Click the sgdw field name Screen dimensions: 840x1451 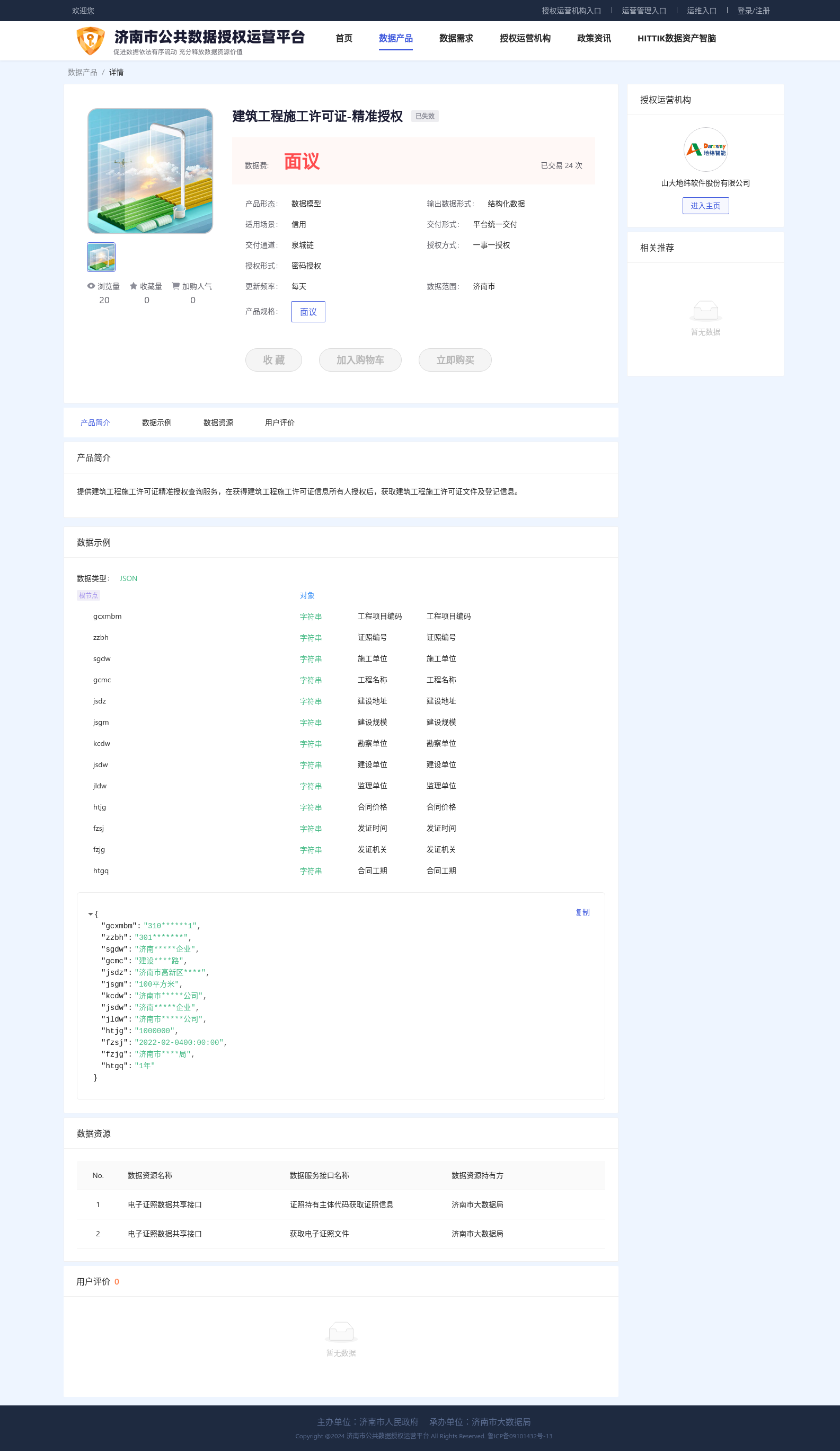[x=102, y=659]
